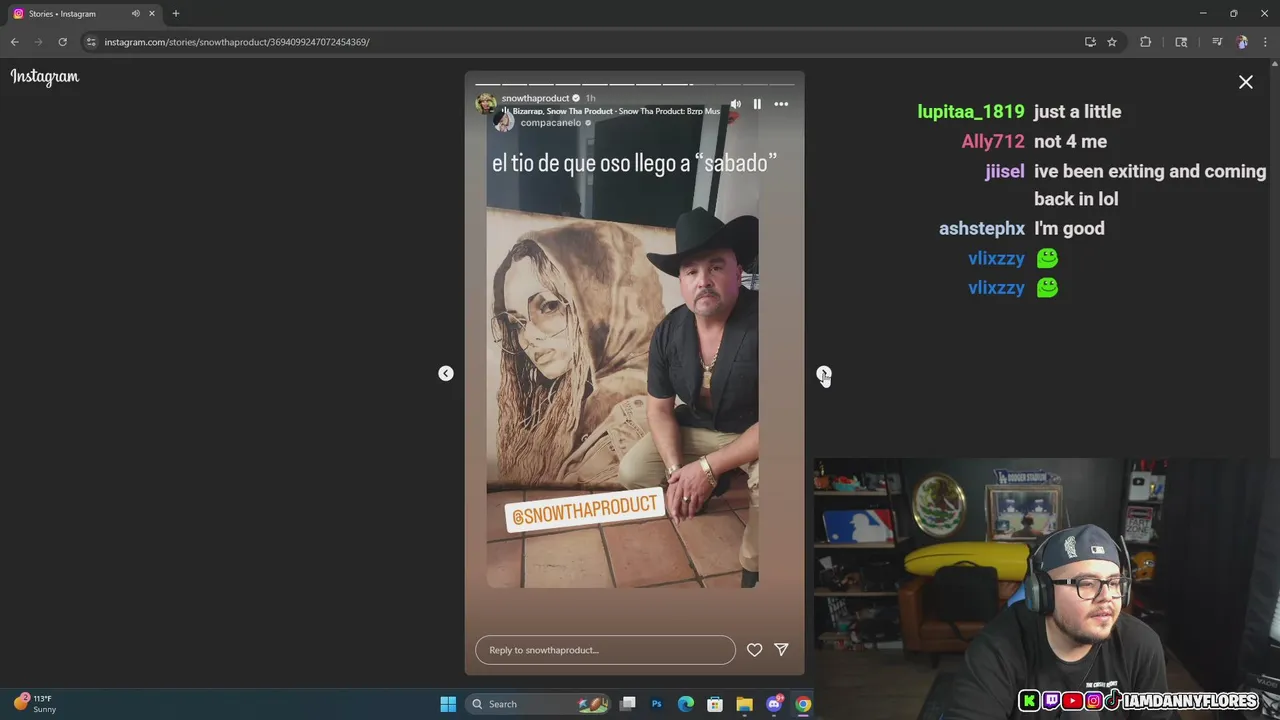Click the taskbar Search box
The height and width of the screenshot is (720, 1280).
click(x=539, y=704)
